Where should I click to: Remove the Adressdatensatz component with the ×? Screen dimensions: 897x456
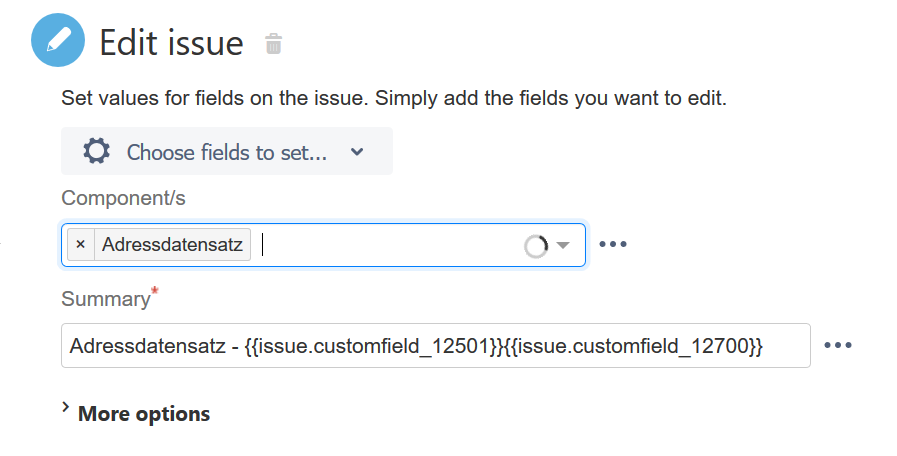click(x=80, y=245)
